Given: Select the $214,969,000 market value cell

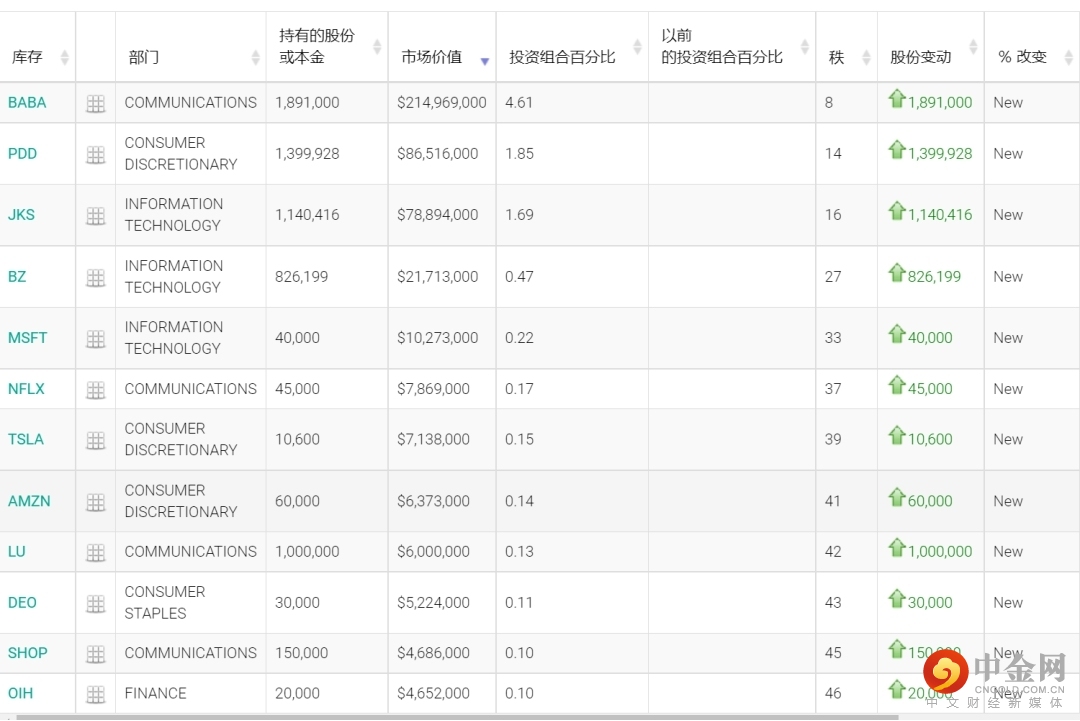Looking at the screenshot, I should [442, 103].
